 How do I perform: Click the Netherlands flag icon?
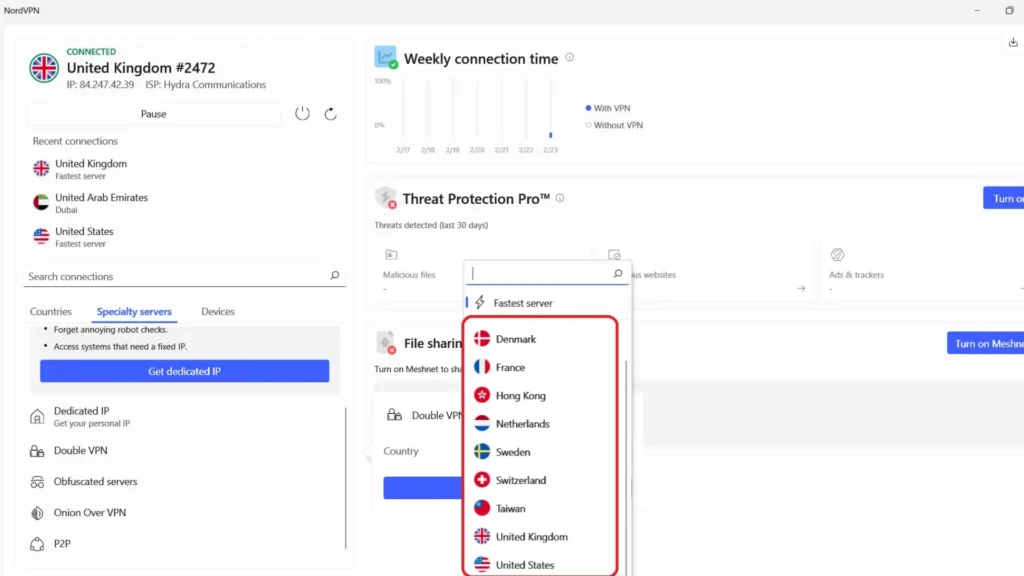pyautogui.click(x=482, y=423)
